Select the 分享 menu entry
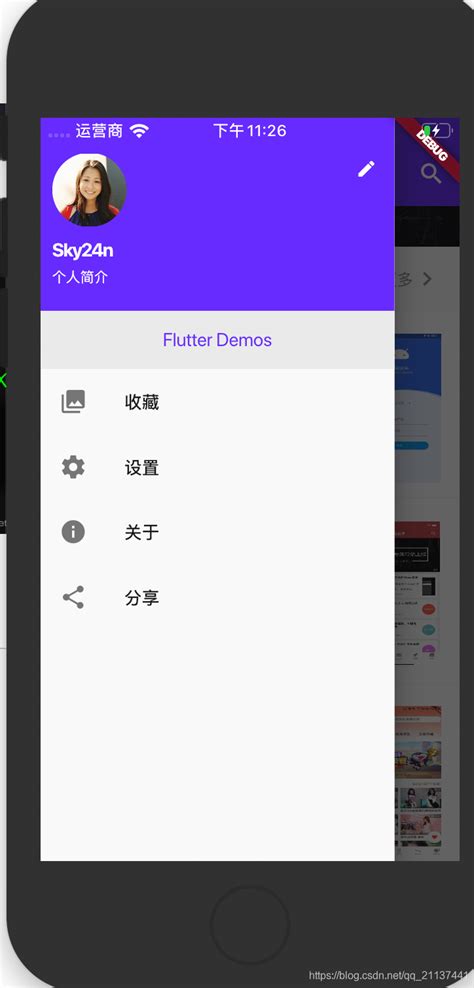This screenshot has width=474, height=988. point(217,597)
